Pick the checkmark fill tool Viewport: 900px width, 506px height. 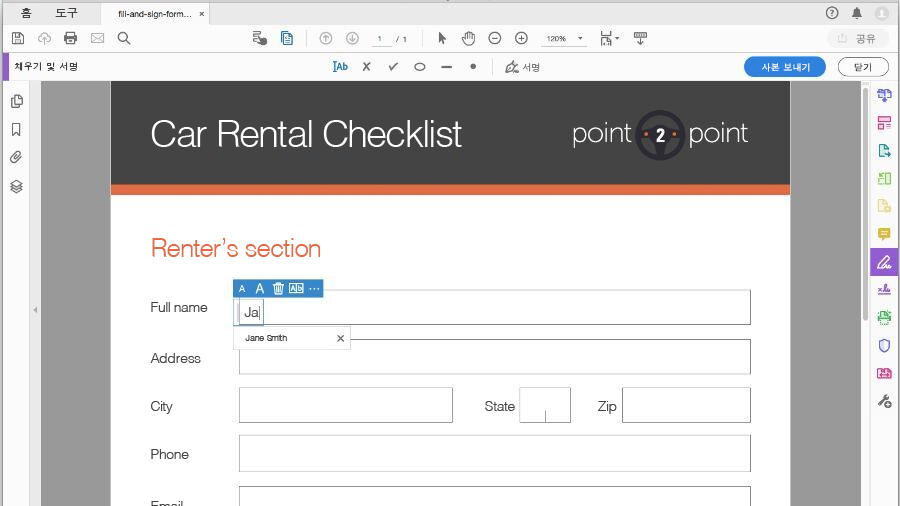coord(393,67)
